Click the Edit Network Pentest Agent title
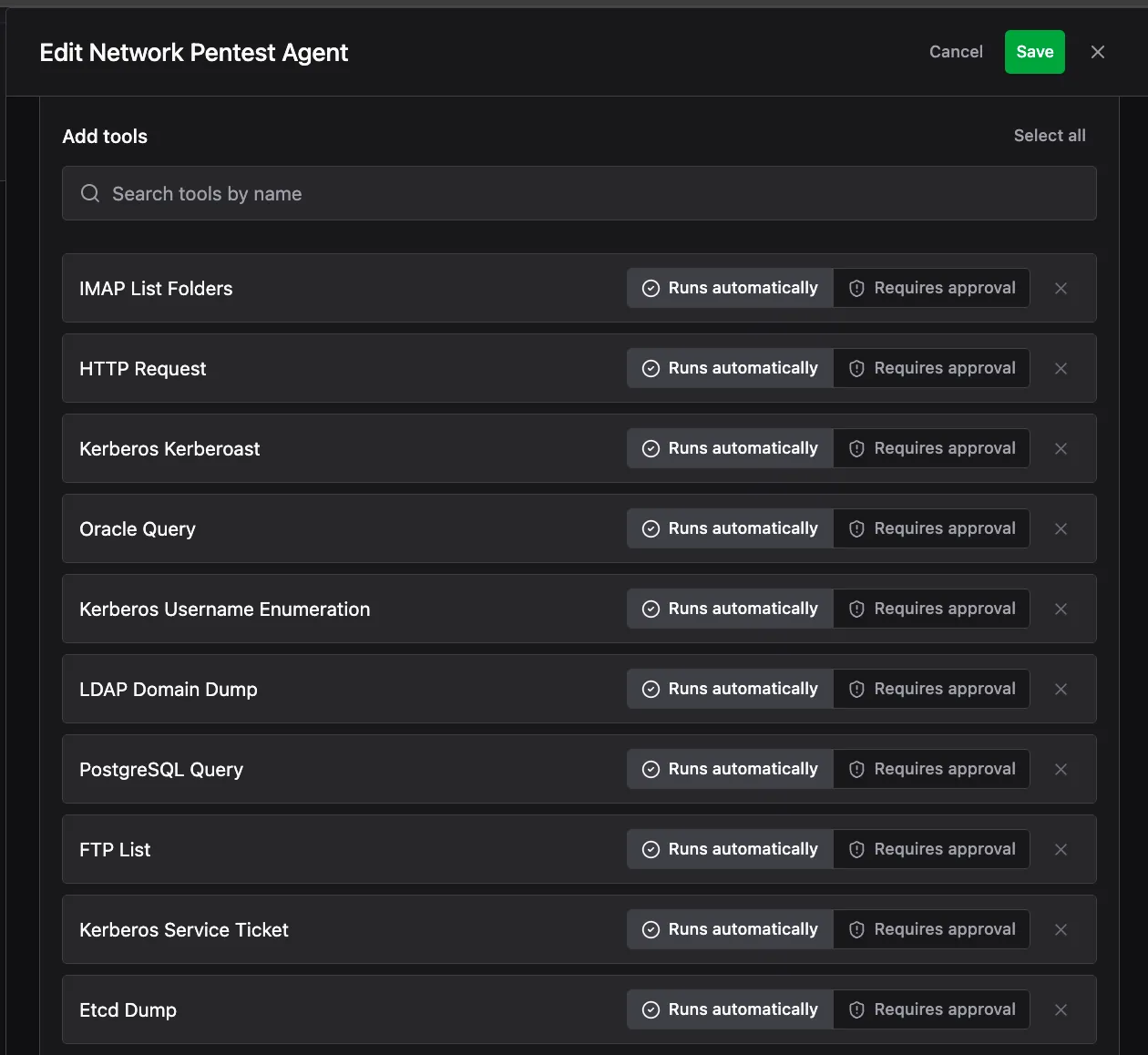This screenshot has width=1148, height=1055. tap(194, 53)
